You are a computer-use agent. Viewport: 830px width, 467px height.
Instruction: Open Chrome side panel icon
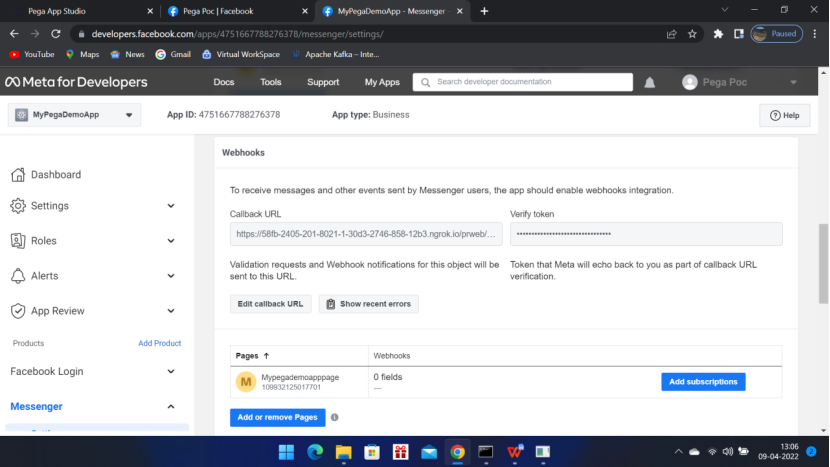739,34
